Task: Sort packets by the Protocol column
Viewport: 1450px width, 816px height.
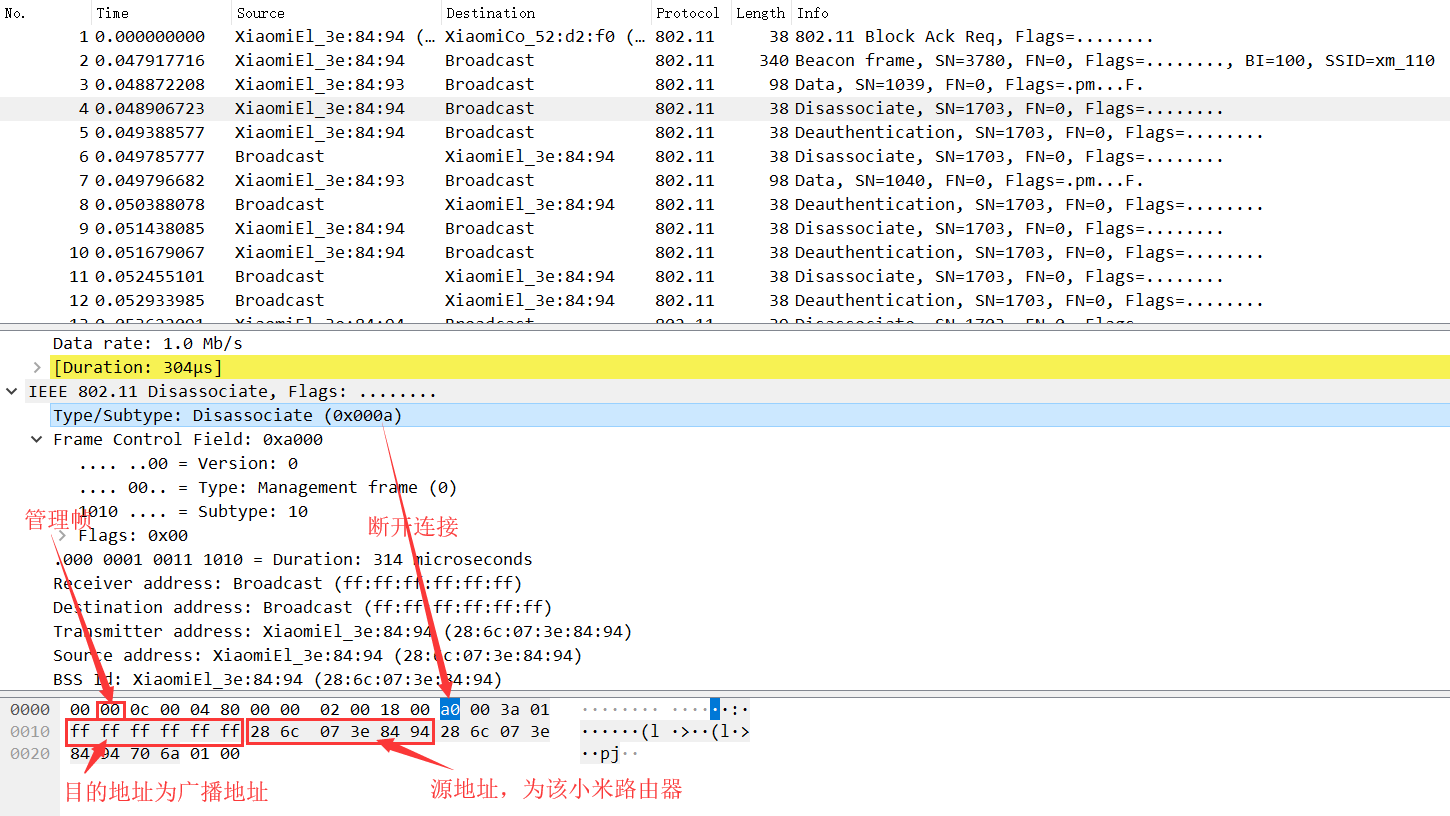Action: pyautogui.click(x=687, y=12)
